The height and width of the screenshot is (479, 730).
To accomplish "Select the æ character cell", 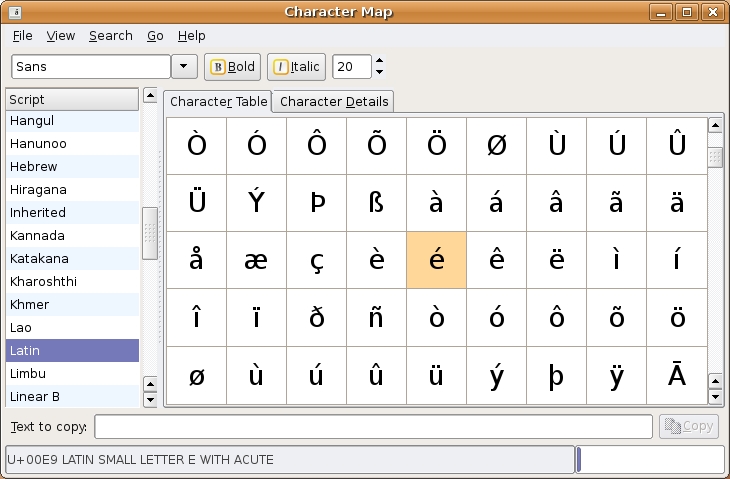I will click(256, 260).
